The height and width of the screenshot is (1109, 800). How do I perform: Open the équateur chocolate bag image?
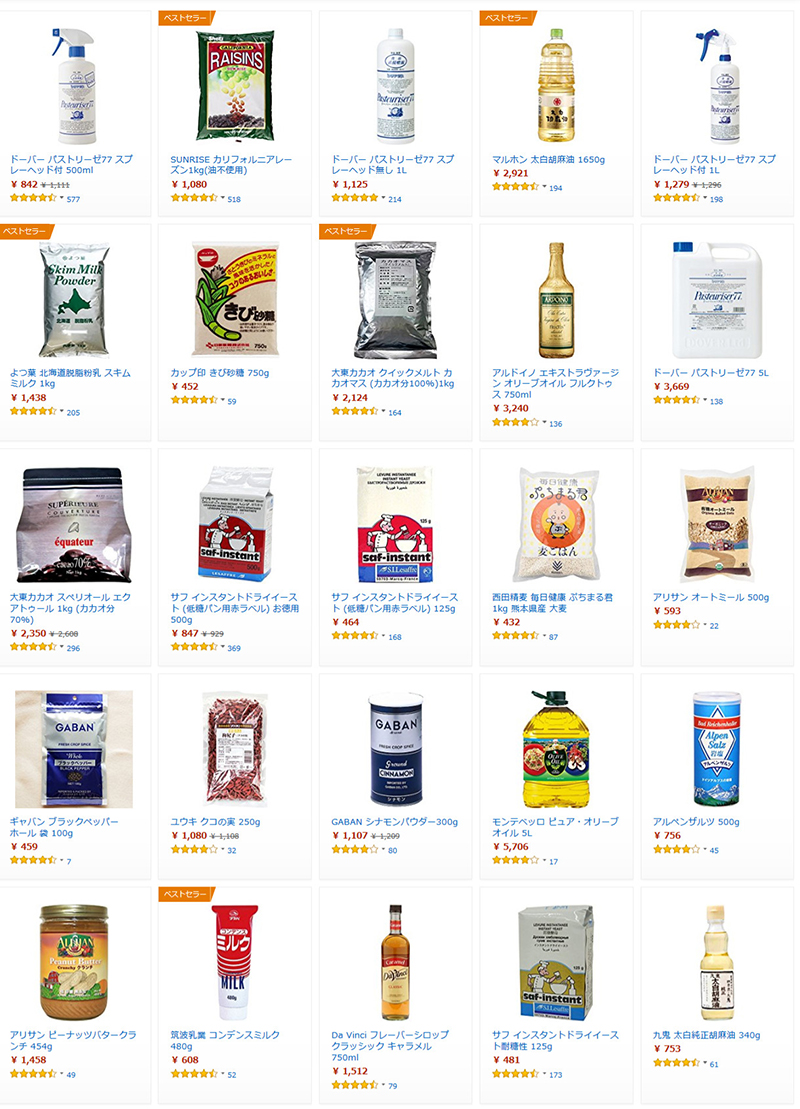pos(74,524)
